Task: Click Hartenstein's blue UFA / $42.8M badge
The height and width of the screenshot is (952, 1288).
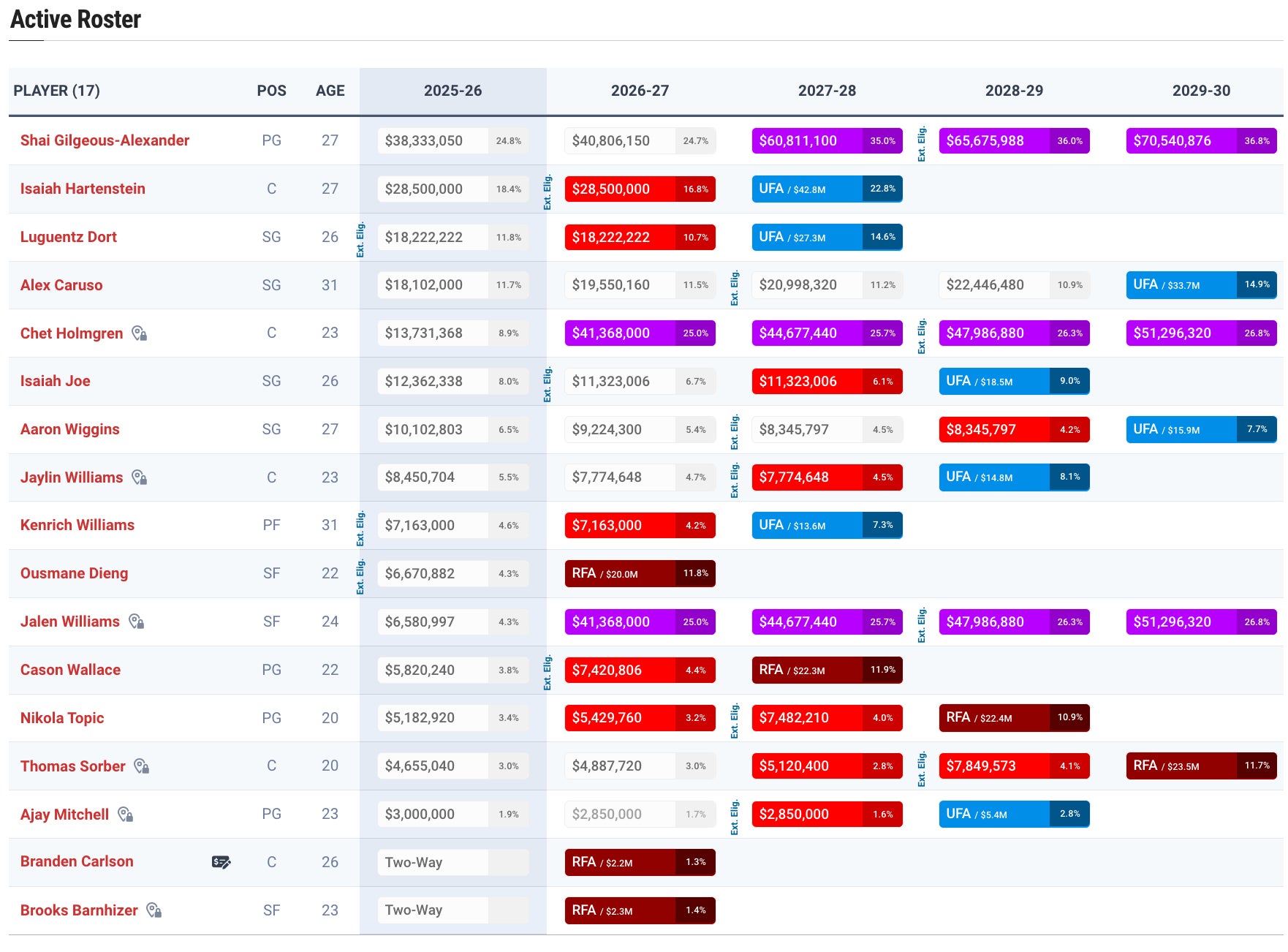Action: [x=807, y=189]
